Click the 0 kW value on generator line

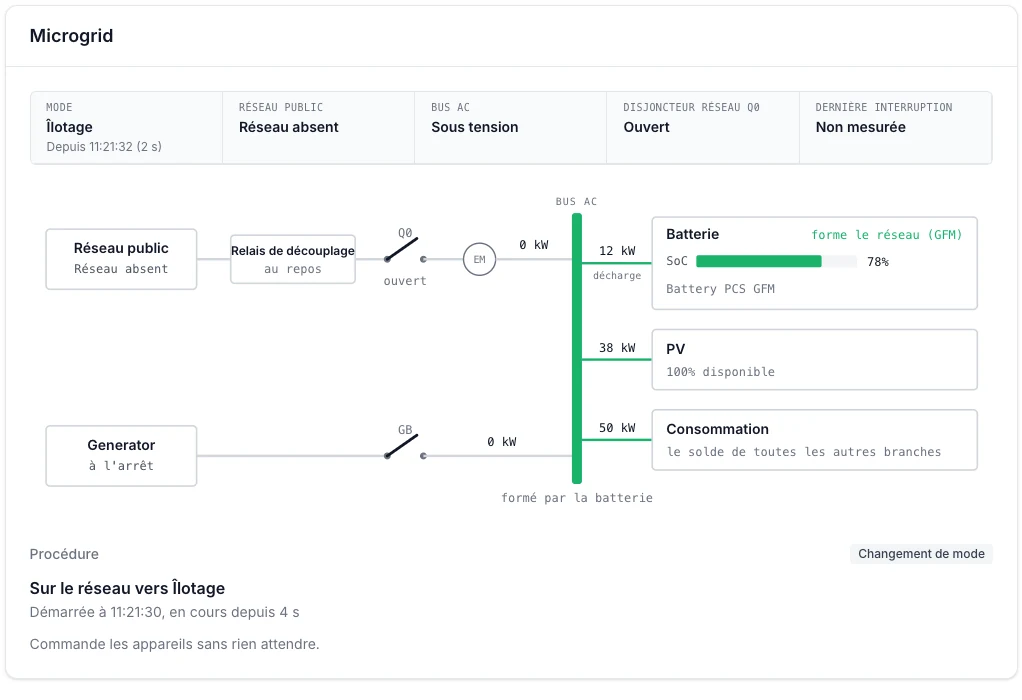(x=502, y=442)
